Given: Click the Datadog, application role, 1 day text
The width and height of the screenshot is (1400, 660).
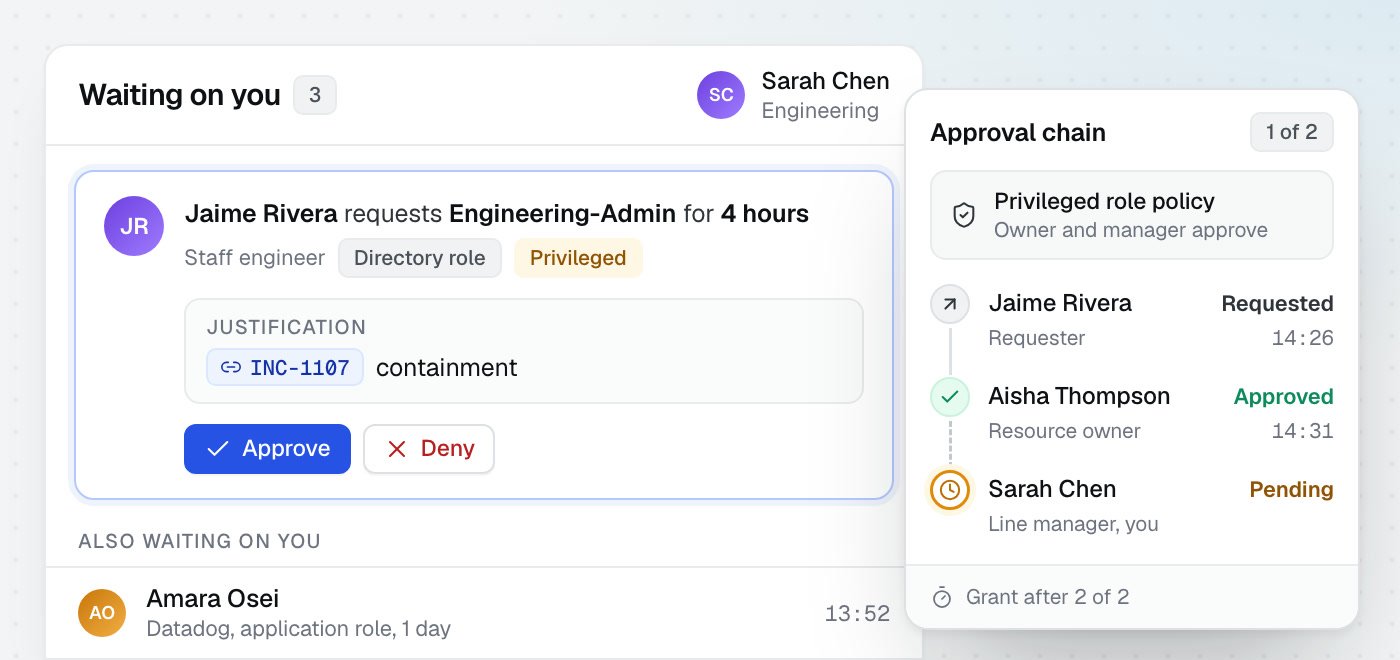Looking at the screenshot, I should pyautogui.click(x=298, y=629).
